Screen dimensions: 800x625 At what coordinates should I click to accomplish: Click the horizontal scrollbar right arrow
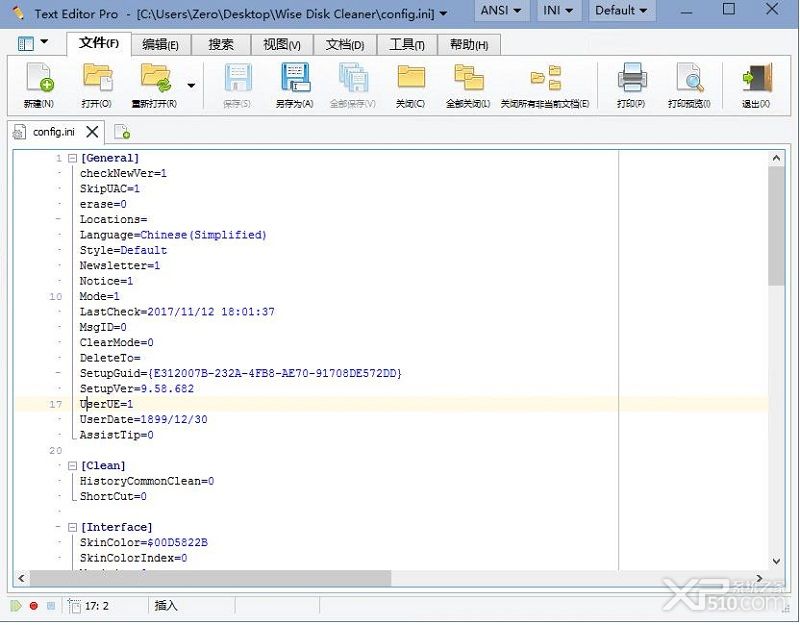click(760, 578)
